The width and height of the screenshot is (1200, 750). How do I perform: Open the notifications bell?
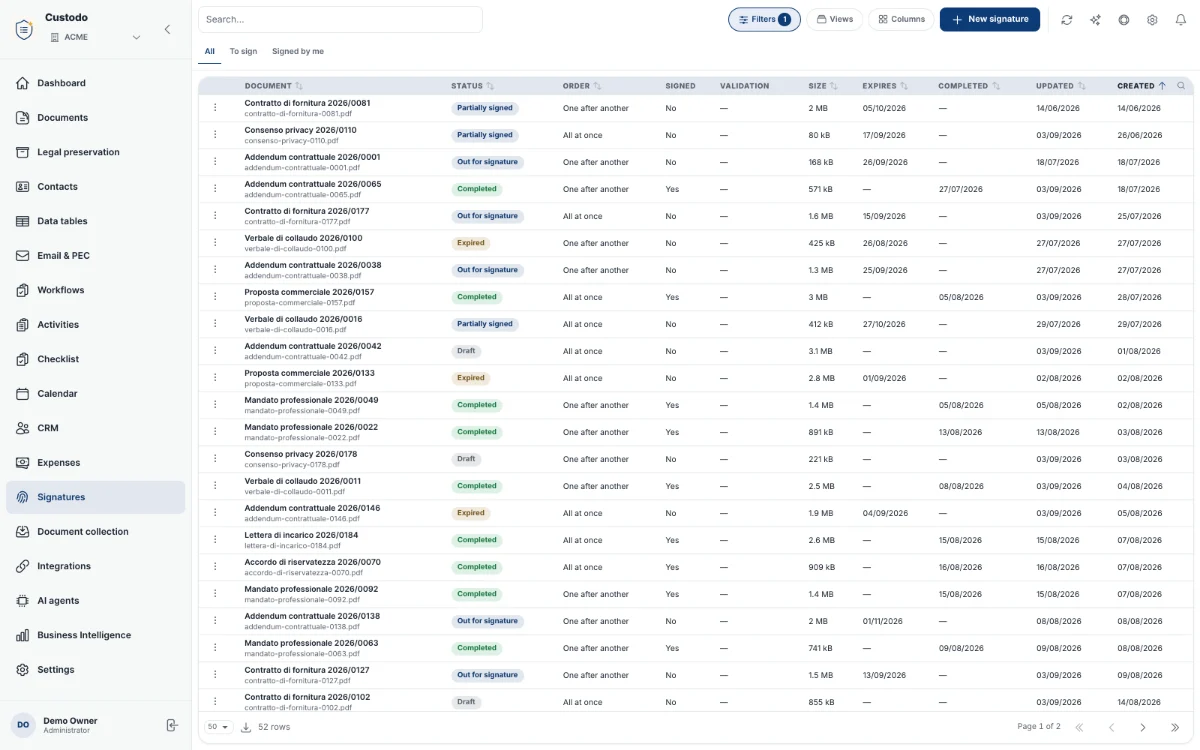click(1180, 20)
